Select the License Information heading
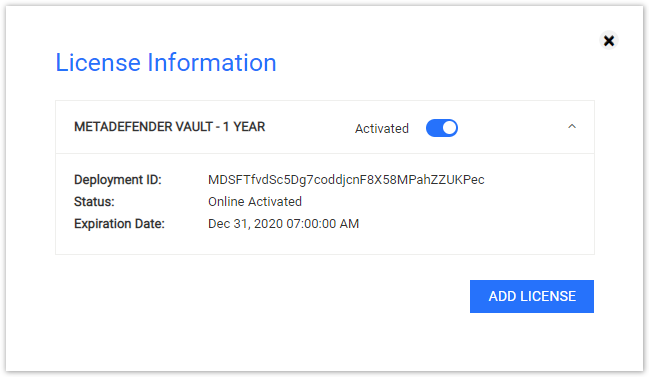This screenshot has width=649, height=377. click(x=166, y=62)
